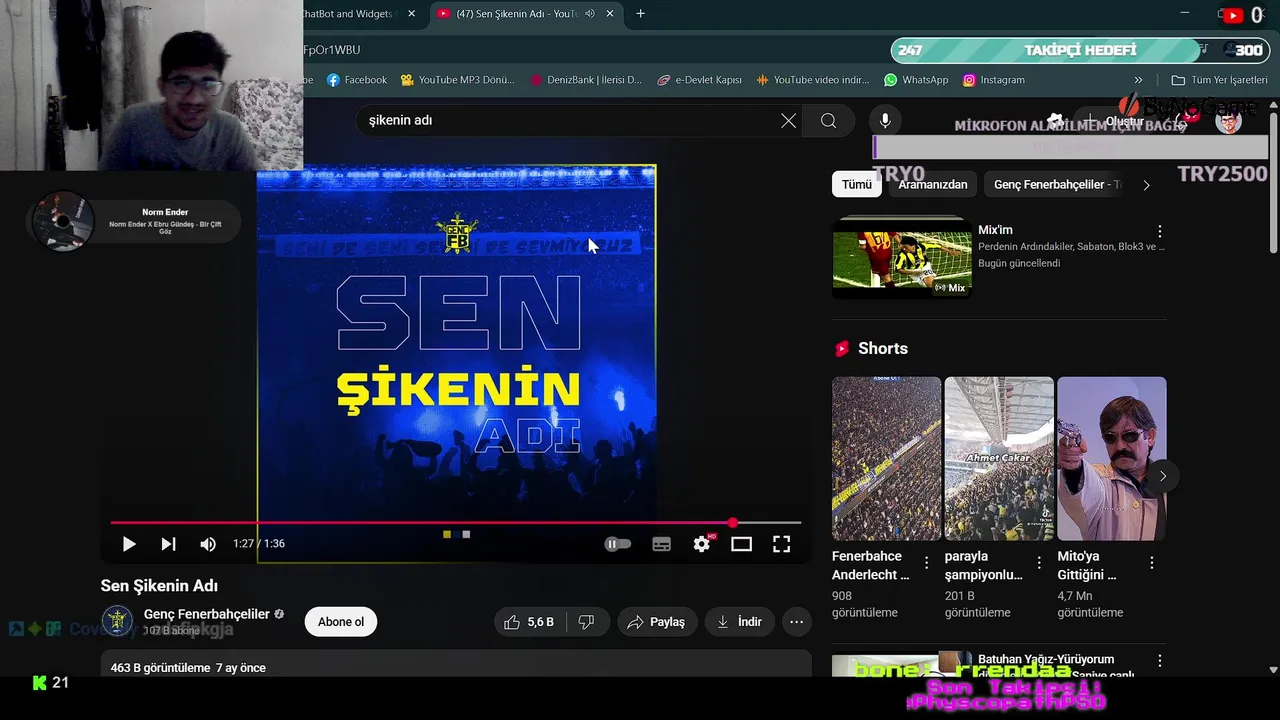1280x720 pixels.
Task: Open the YouTube video indir bookmark
Action: [813, 80]
